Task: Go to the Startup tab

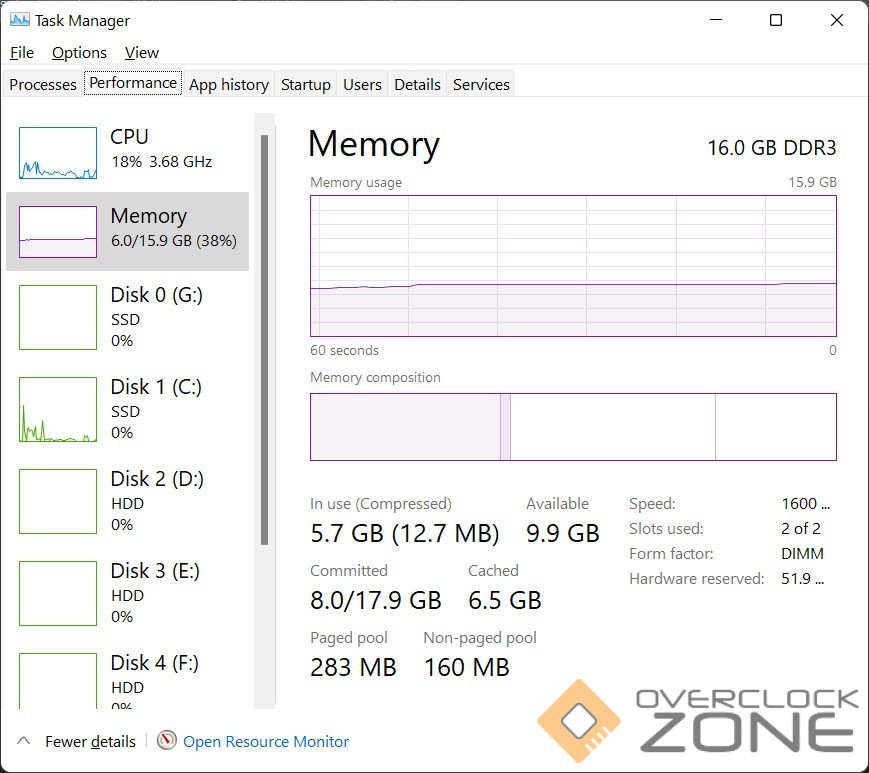Action: click(306, 85)
